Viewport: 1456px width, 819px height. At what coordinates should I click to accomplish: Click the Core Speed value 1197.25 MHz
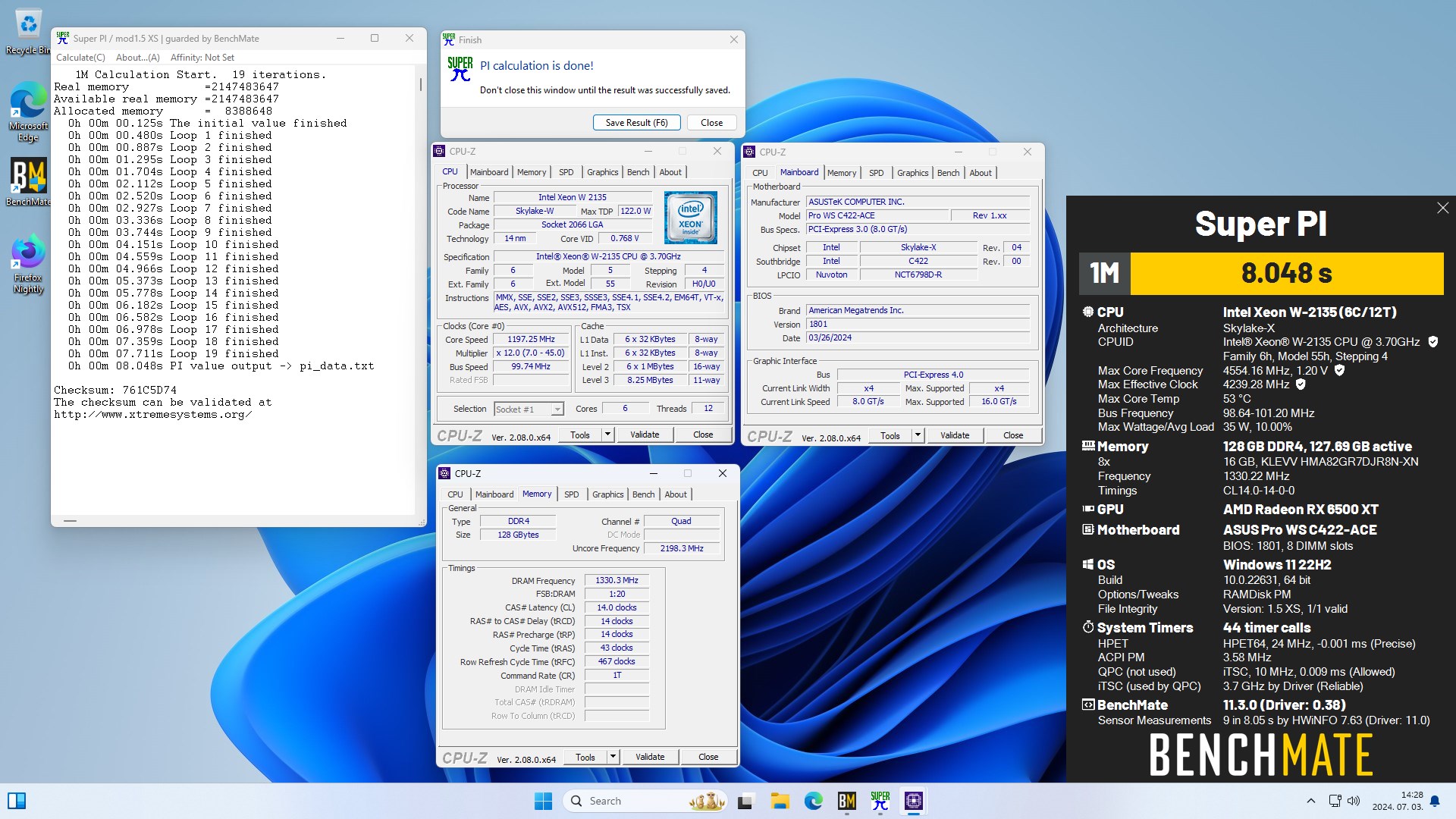(531, 340)
